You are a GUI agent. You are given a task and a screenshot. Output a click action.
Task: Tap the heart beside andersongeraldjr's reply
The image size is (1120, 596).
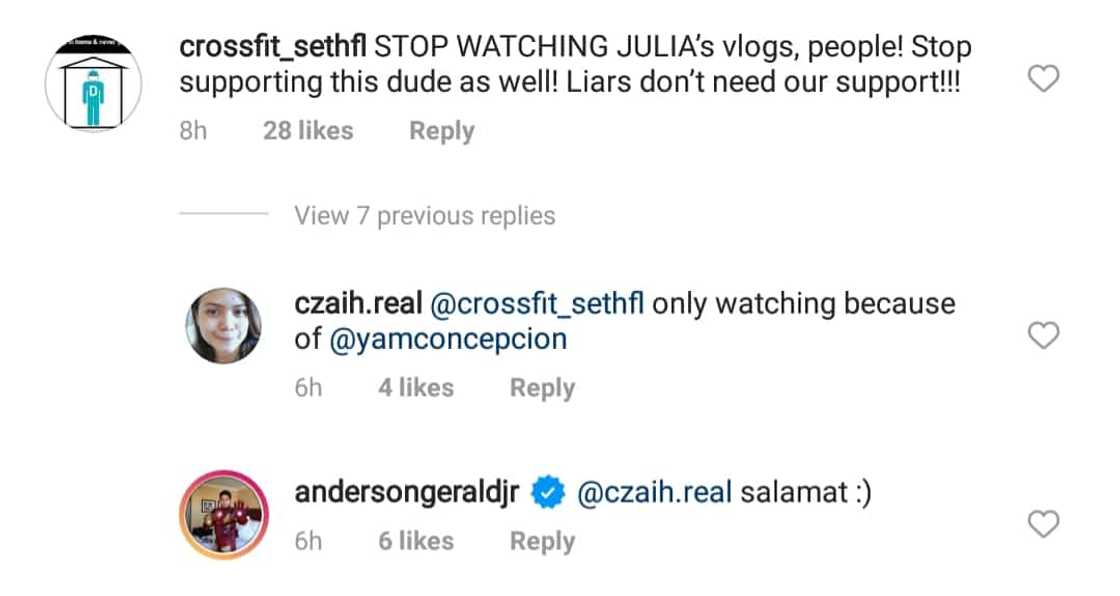pyautogui.click(x=1046, y=524)
